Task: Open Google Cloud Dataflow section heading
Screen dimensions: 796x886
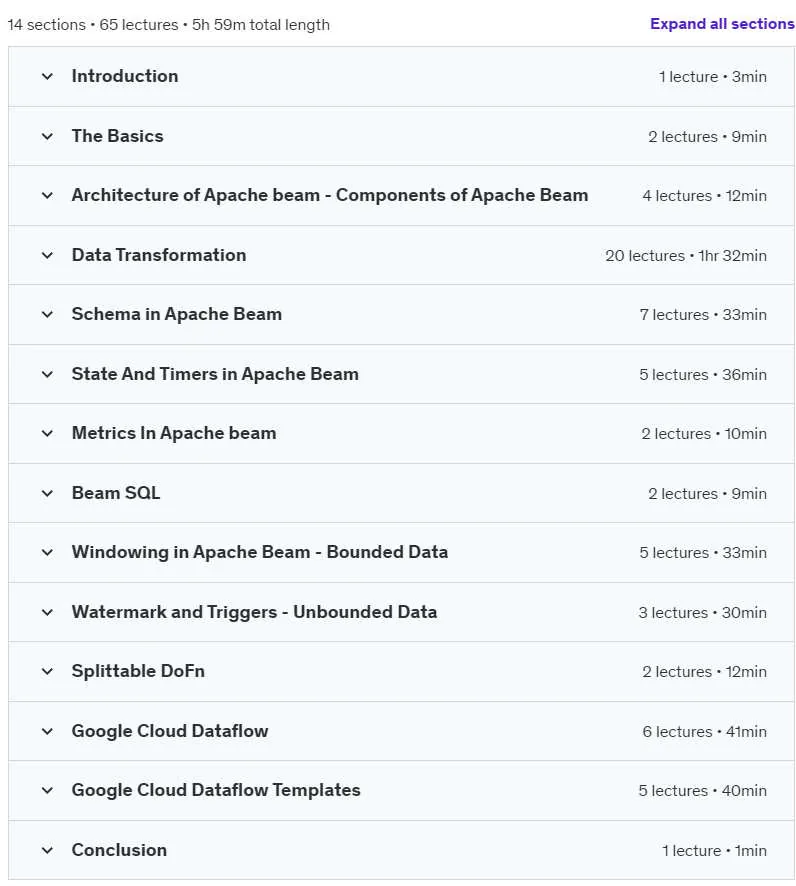Action: coord(170,731)
